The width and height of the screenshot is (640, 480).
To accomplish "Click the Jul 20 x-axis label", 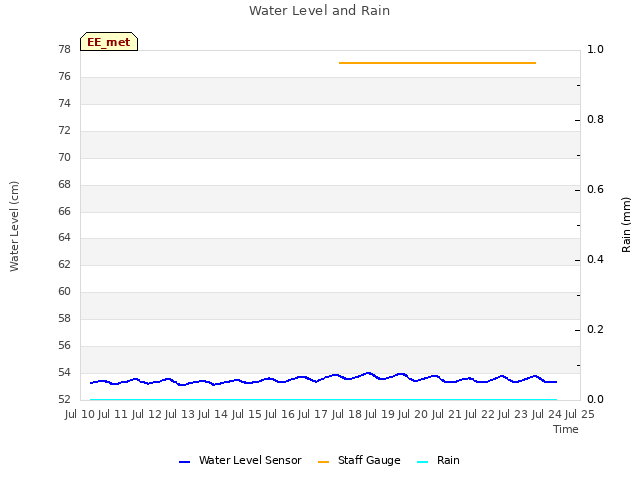I will [x=413, y=415].
